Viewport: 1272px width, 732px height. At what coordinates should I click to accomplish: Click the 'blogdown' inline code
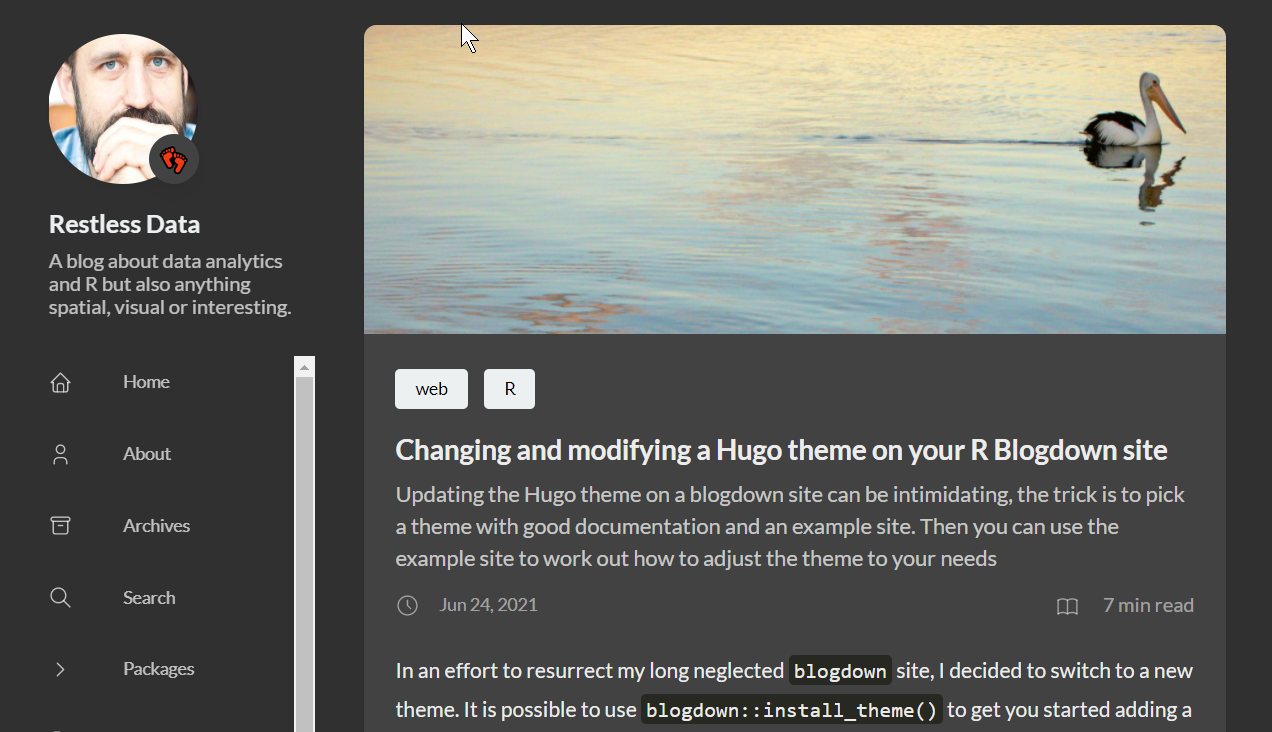(840, 671)
